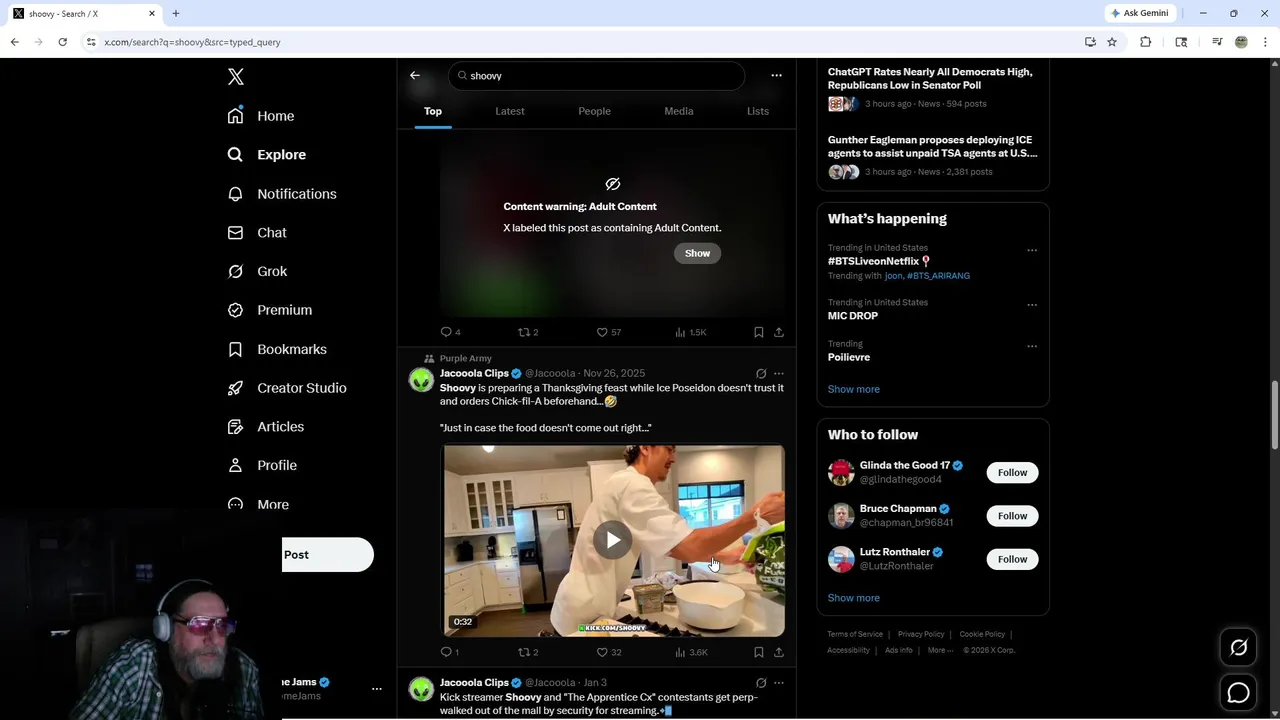Image resolution: width=1280 pixels, height=720 pixels.
Task: Share the adult content post
Action: point(779,332)
